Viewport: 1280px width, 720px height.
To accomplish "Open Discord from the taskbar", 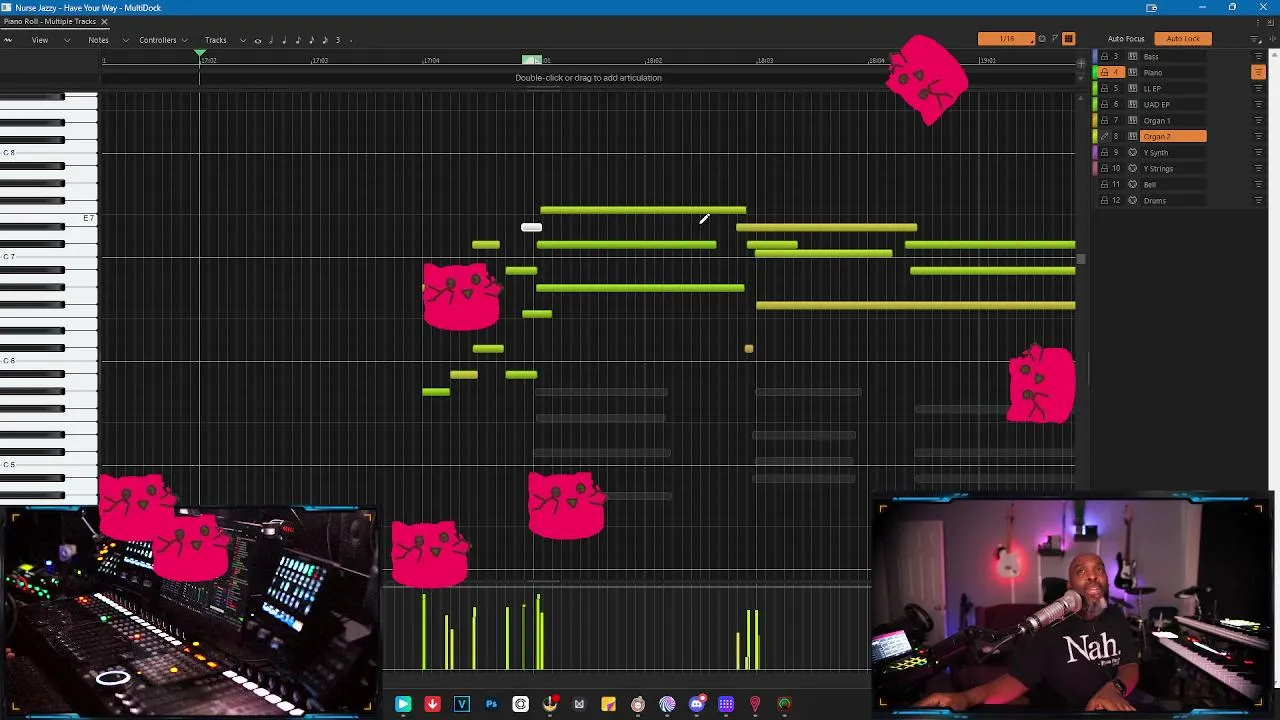I will click(x=697, y=705).
